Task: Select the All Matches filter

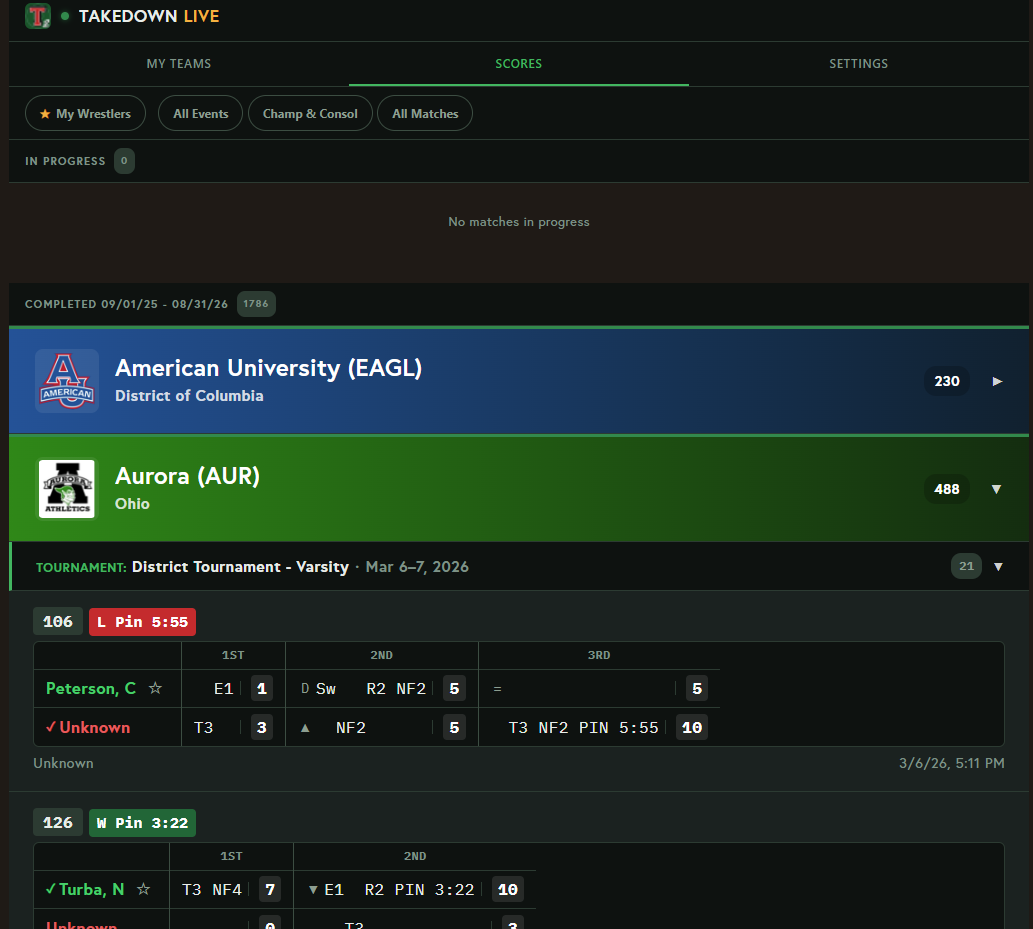Action: [x=425, y=113]
